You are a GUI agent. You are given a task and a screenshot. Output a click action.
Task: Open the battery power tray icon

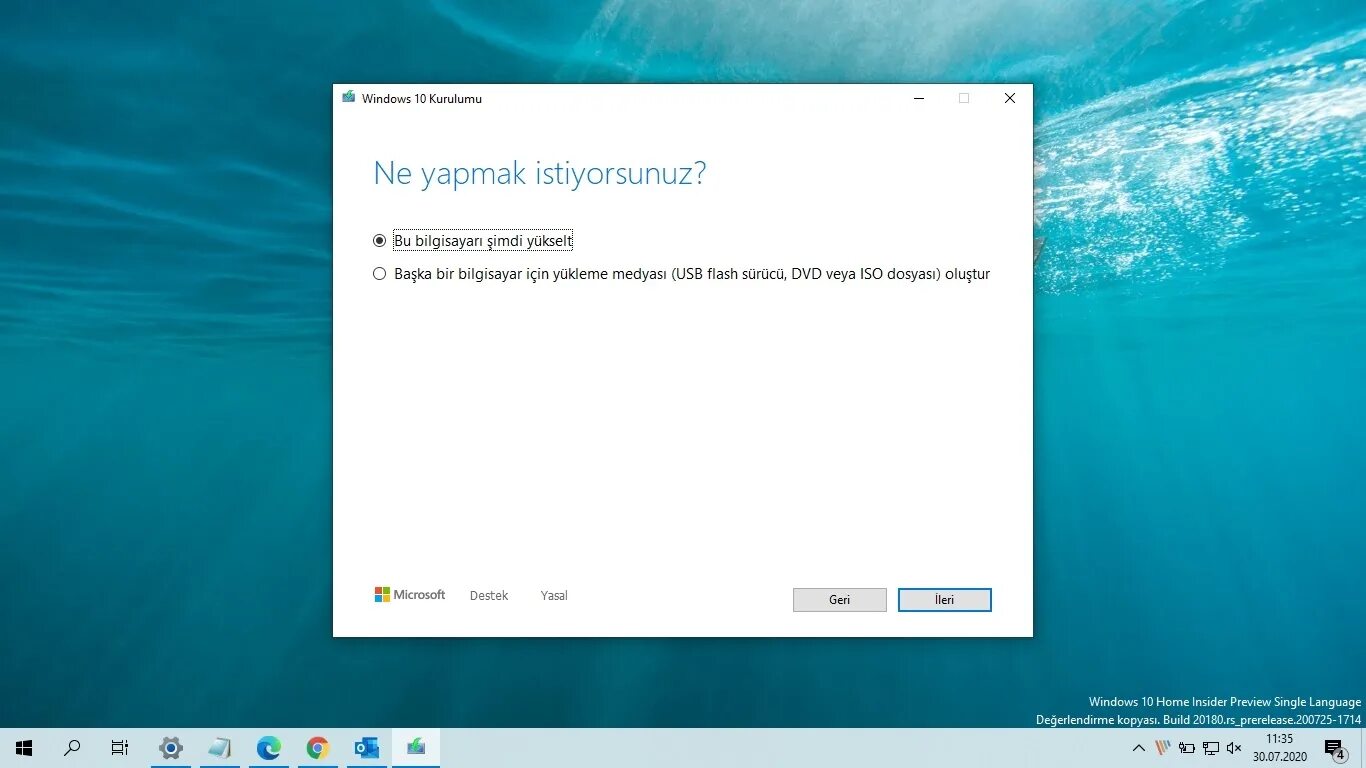1187,748
